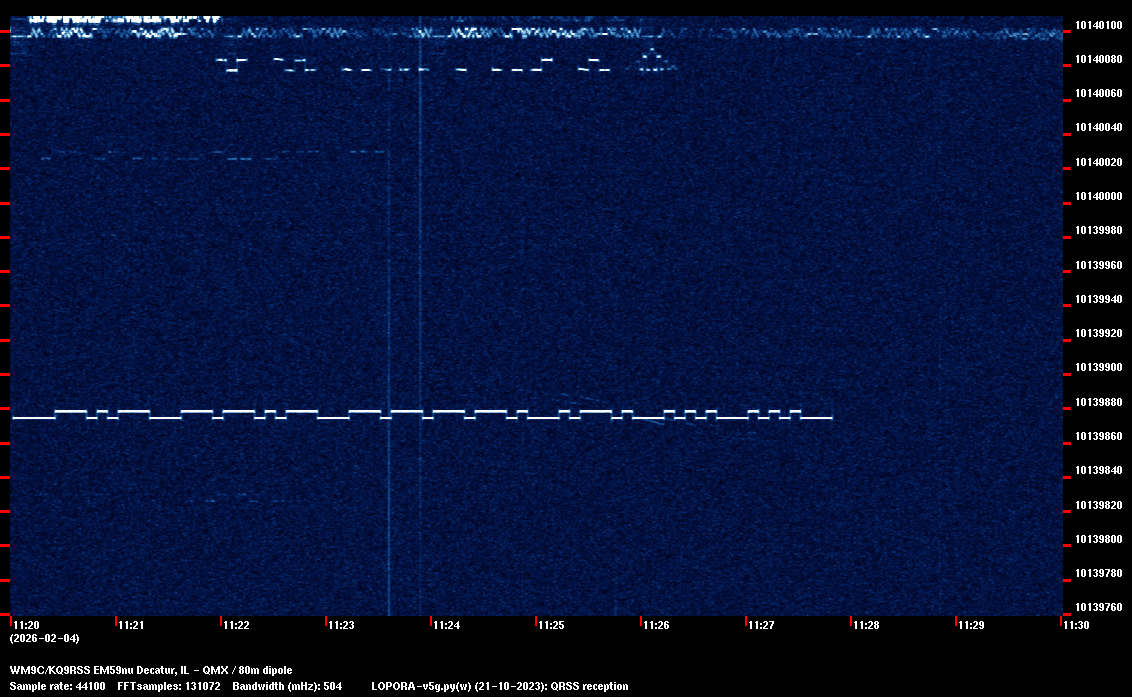The width and height of the screenshot is (1132, 697).
Task: Select the 11:30 time marker
Action: (x=1076, y=625)
